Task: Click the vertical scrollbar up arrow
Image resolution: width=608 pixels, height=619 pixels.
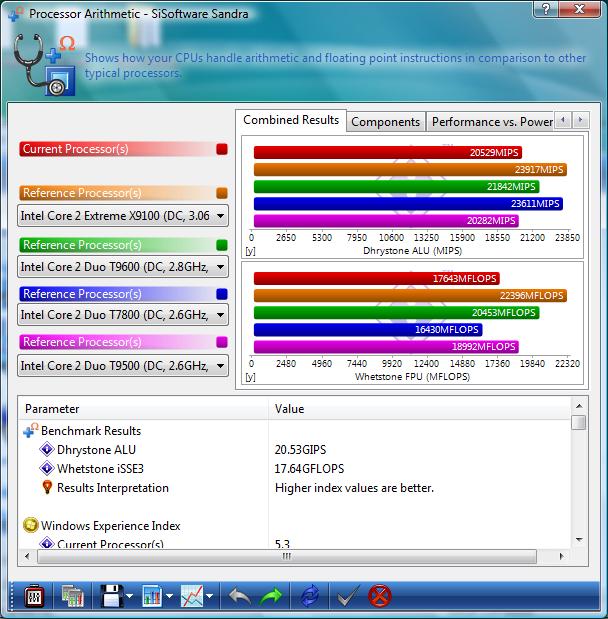Action: 579,406
